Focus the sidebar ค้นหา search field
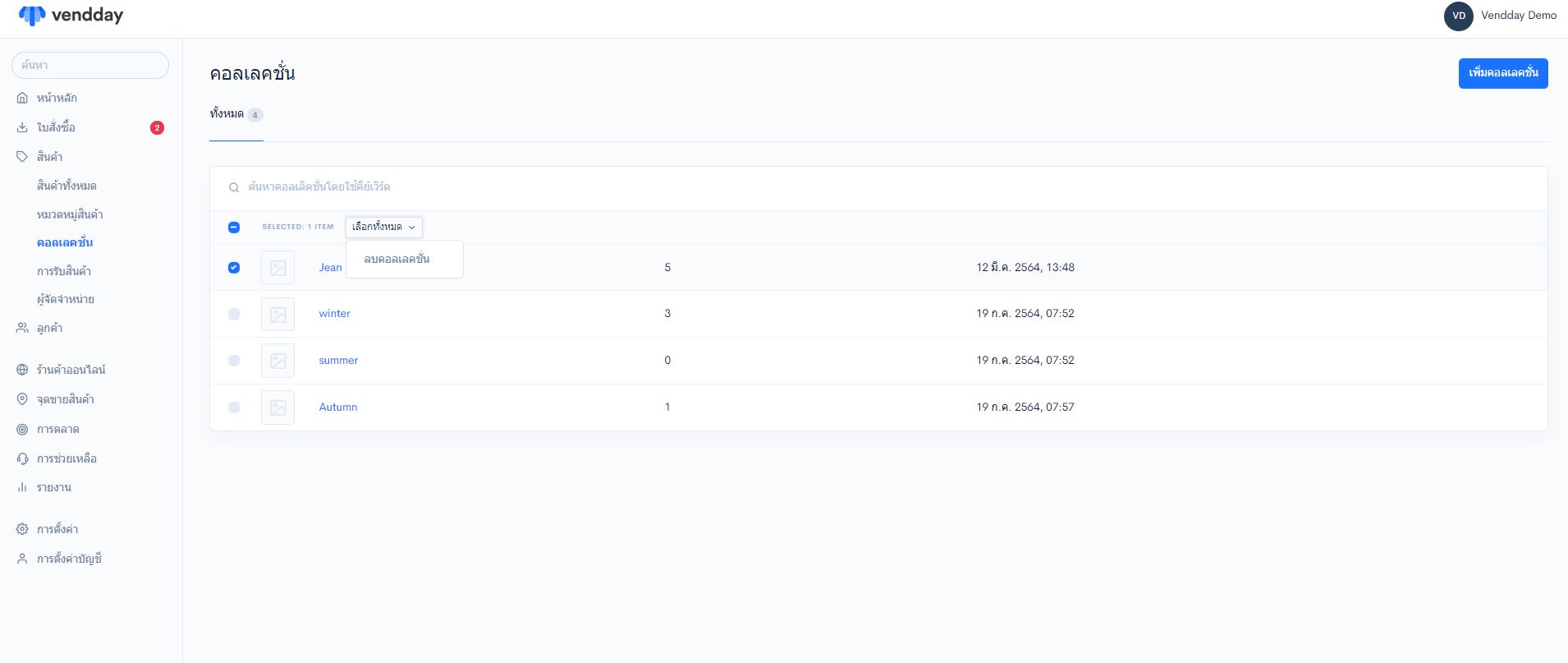Screen dimensions: 1568x663 point(90,65)
